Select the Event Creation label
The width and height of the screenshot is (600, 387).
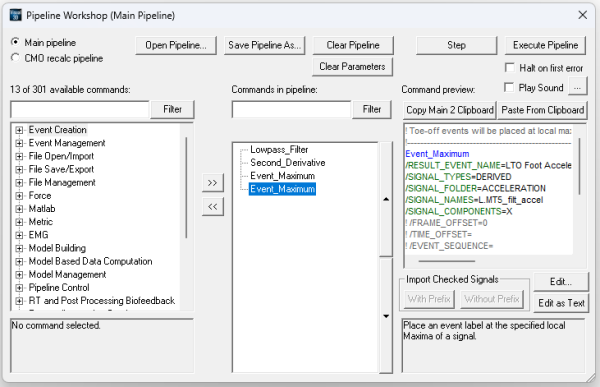(57, 130)
